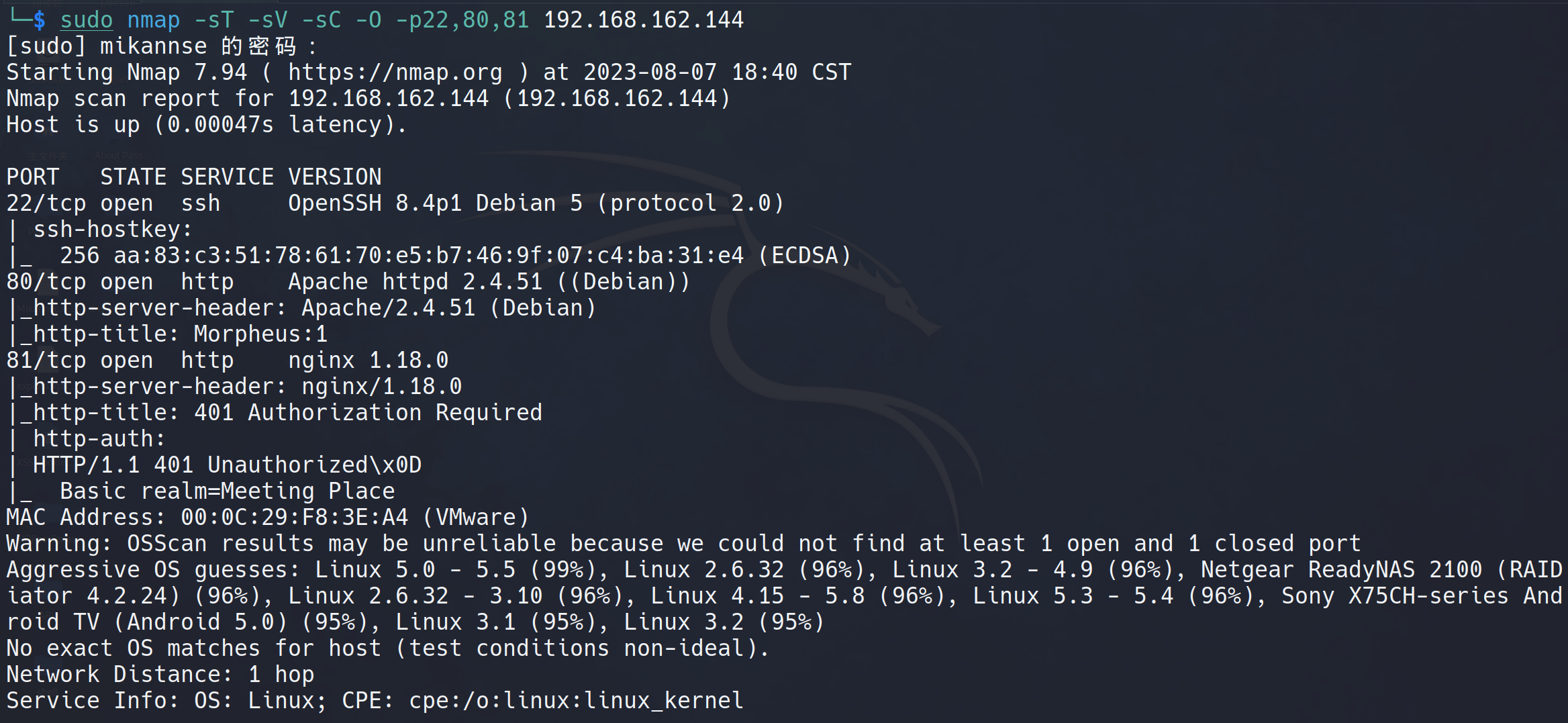Click the -p22,80,81 port argument
The height and width of the screenshot is (723, 1568).
click(462, 20)
